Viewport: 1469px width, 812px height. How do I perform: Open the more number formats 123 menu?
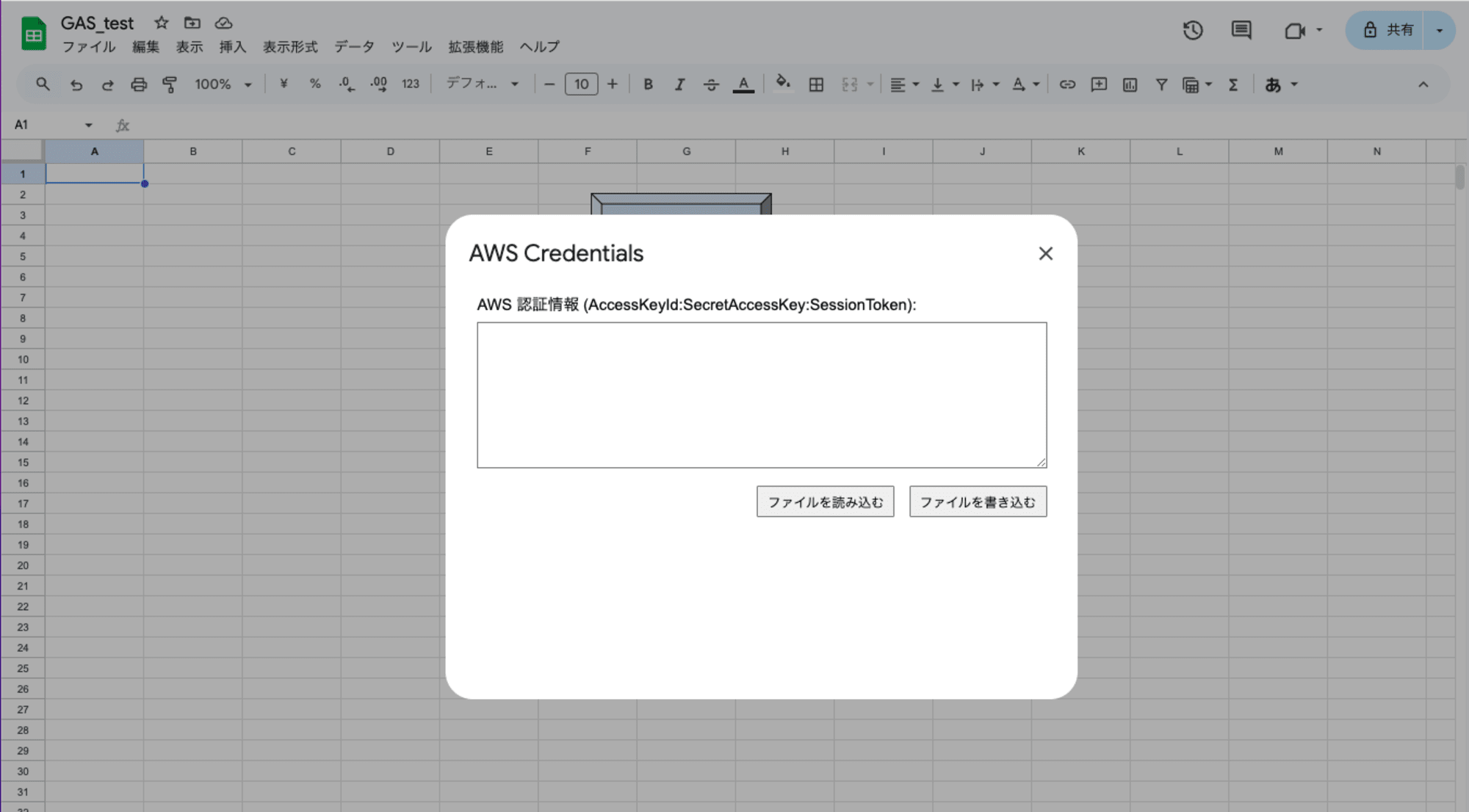coord(411,84)
